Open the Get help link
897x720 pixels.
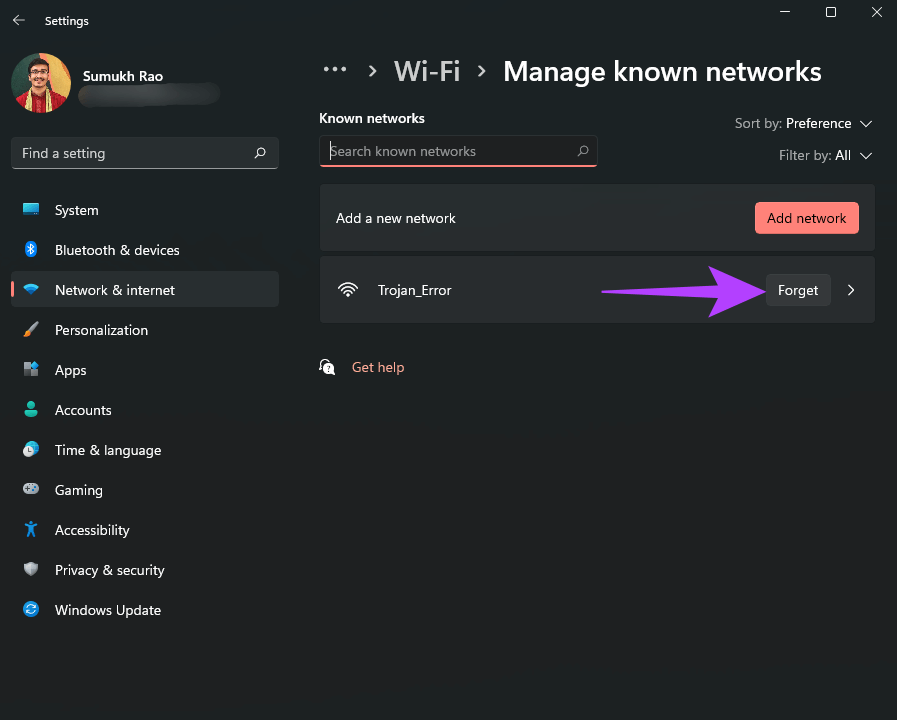pyautogui.click(x=378, y=367)
